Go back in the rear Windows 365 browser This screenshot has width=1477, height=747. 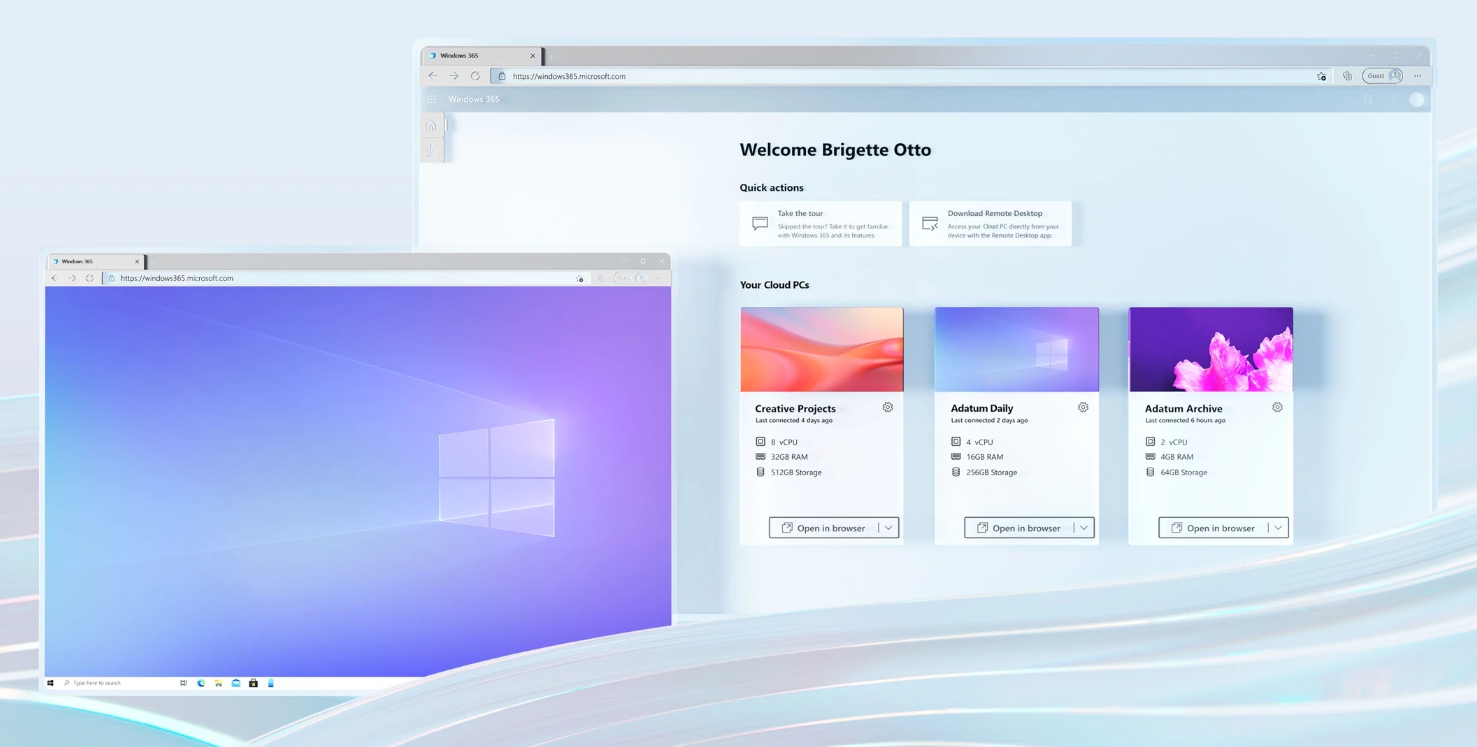tap(432, 76)
